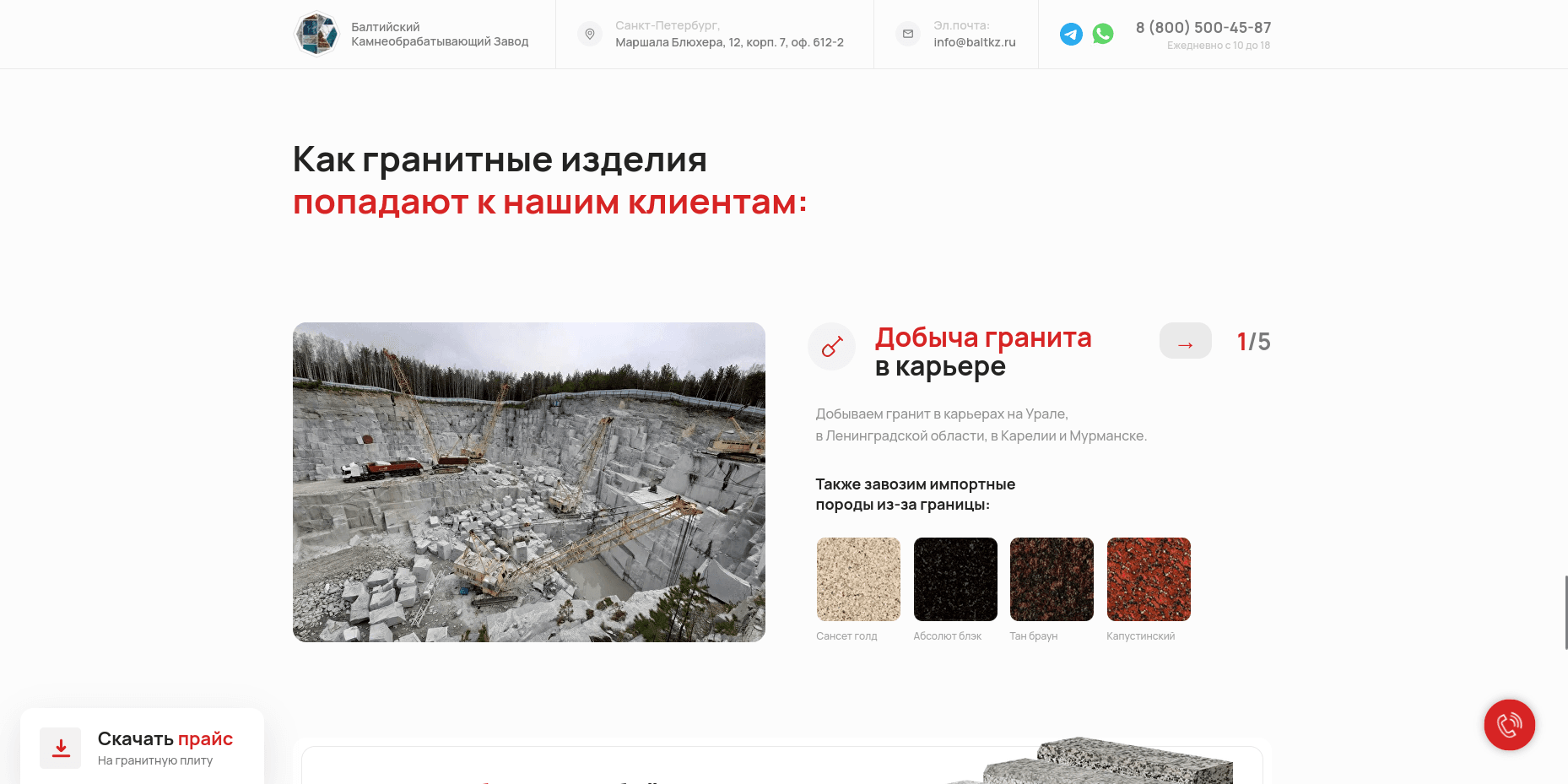Click the Скачать прайс download link
Screen dimensions: 1568x784
(165, 738)
